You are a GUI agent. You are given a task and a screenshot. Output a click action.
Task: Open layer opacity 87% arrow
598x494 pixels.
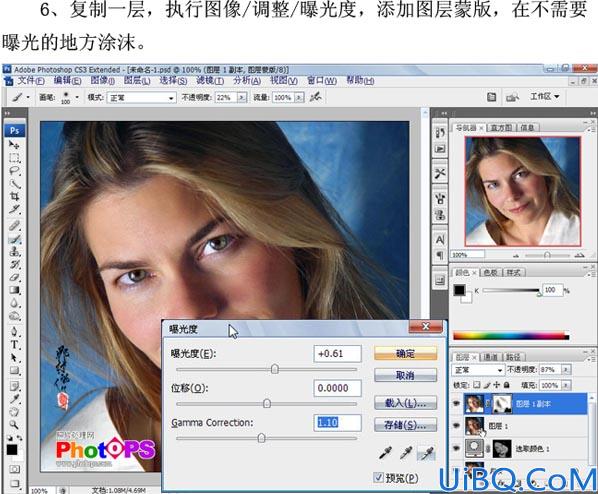[566, 370]
